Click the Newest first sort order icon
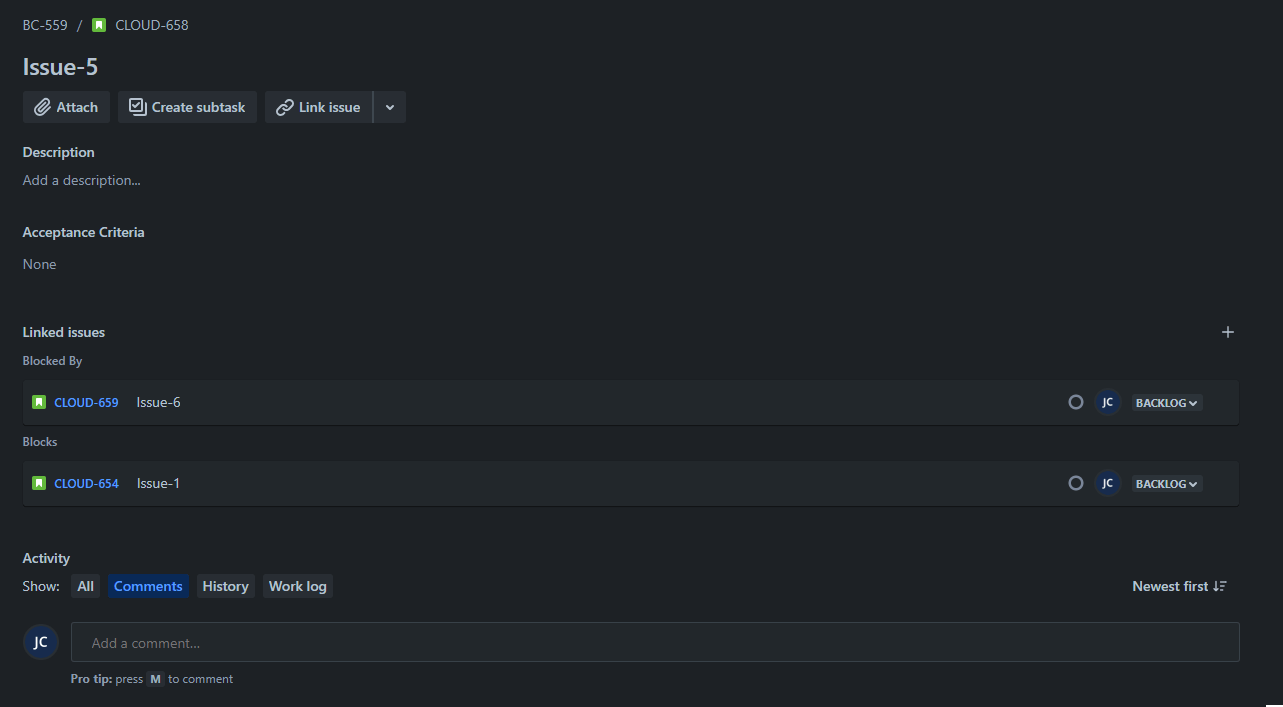The height and width of the screenshot is (707, 1283). (x=1220, y=586)
